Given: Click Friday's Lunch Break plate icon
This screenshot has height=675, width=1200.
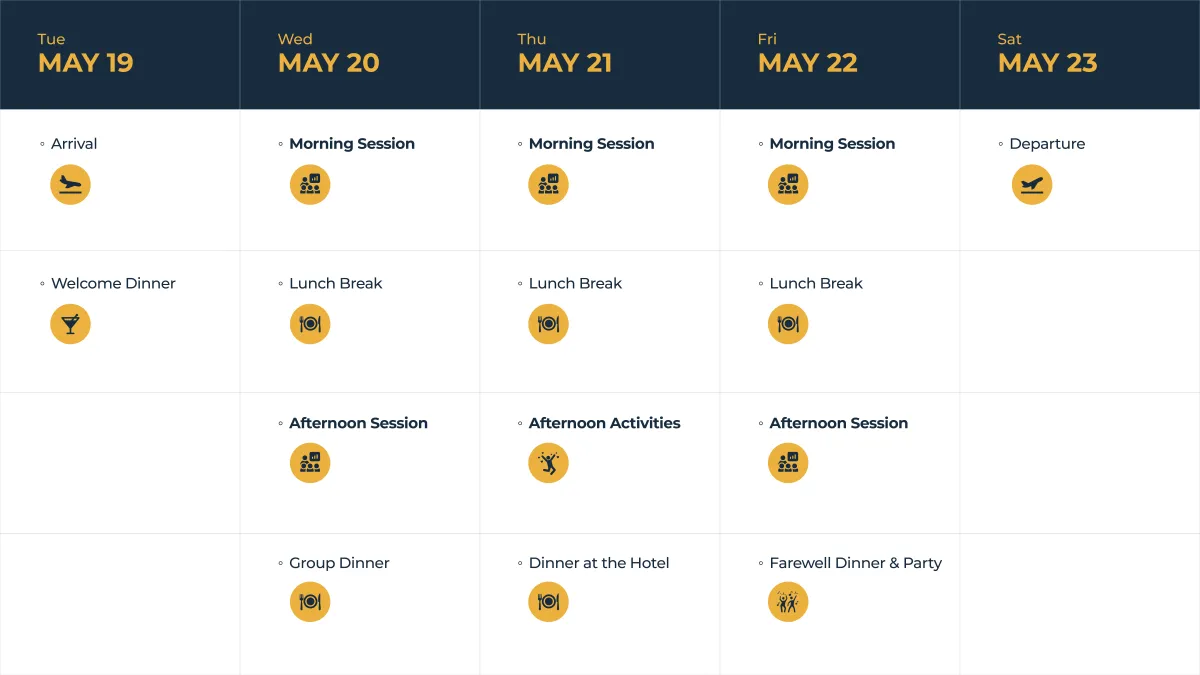Looking at the screenshot, I should tap(788, 324).
